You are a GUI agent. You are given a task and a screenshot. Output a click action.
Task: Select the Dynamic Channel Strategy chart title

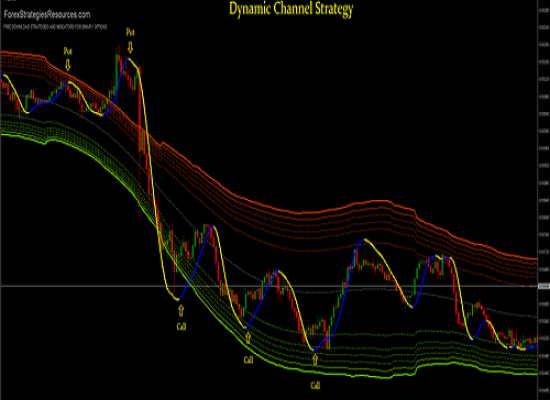pyautogui.click(x=291, y=9)
